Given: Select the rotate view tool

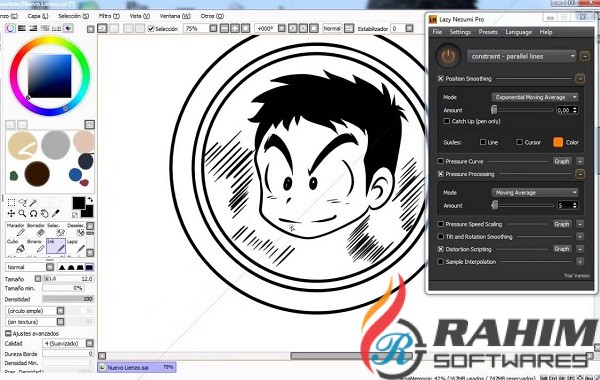Looking at the screenshot, I should point(34,213).
